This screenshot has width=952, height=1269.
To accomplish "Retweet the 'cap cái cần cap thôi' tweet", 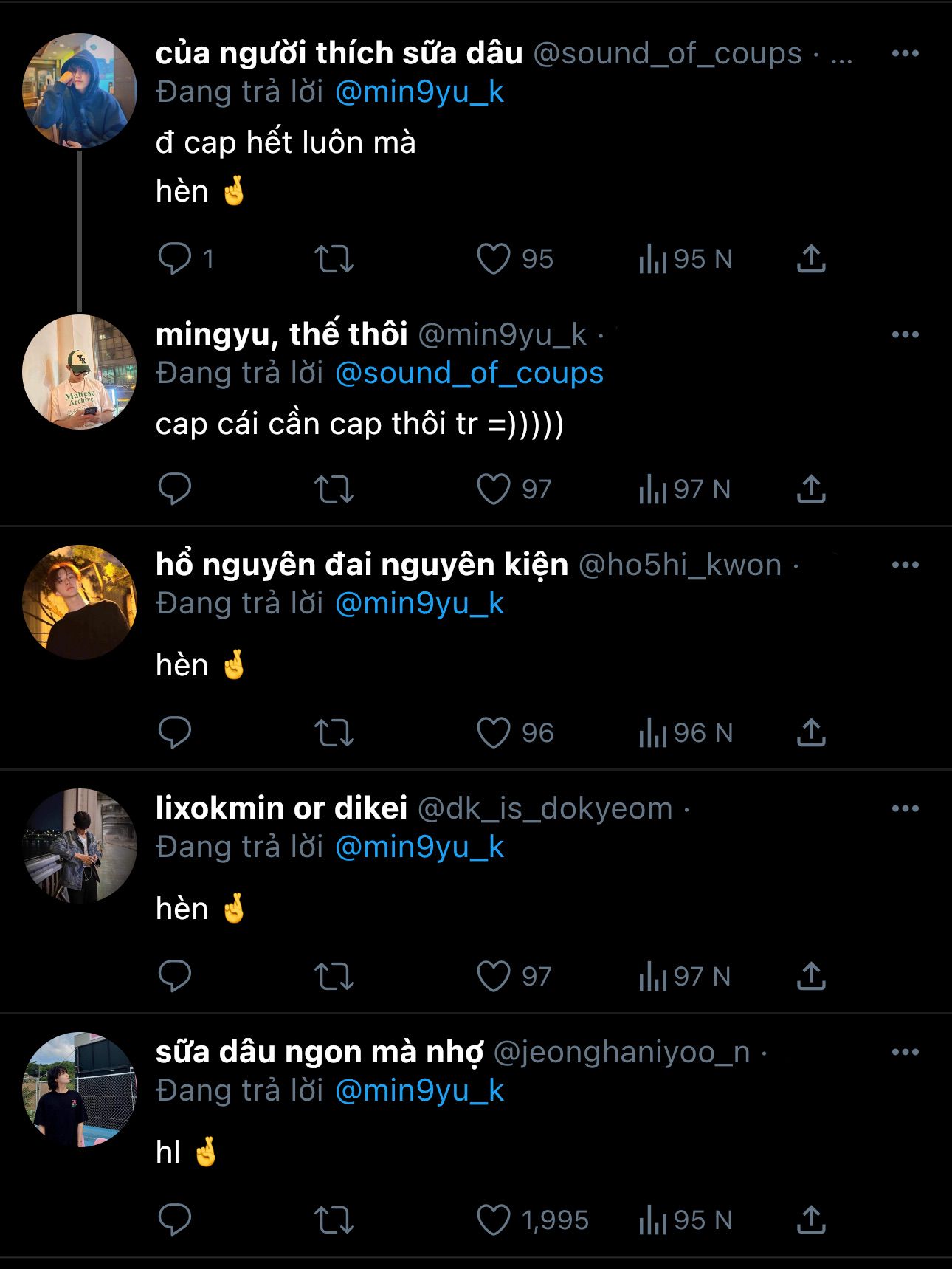I will pyautogui.click(x=334, y=489).
